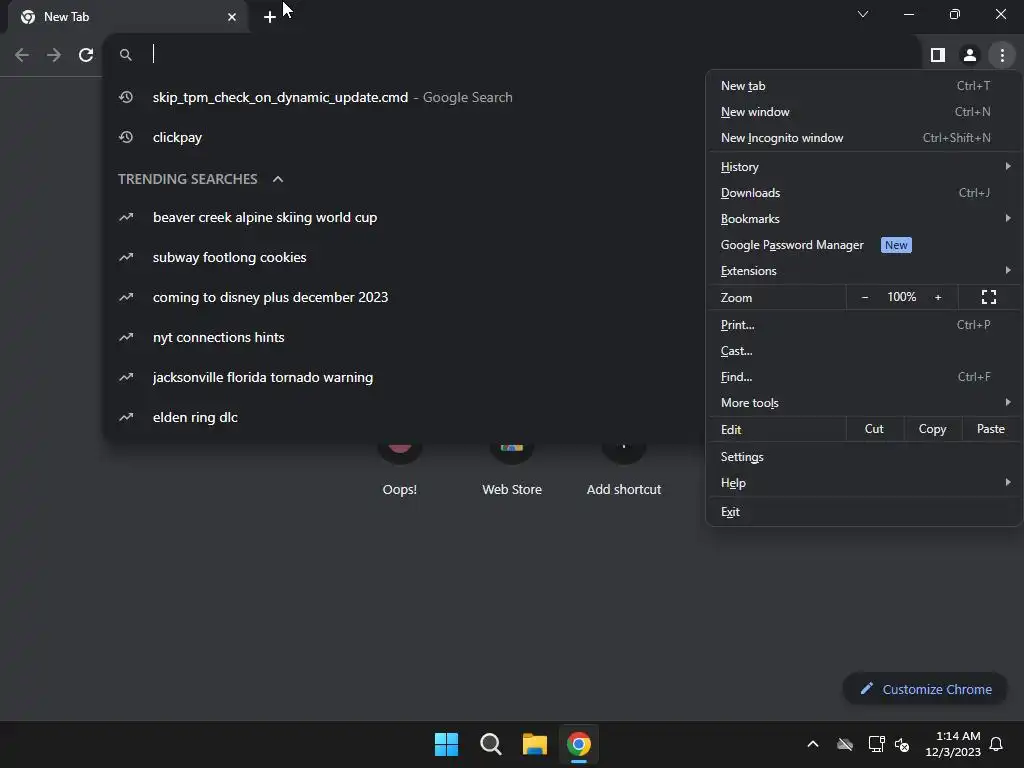Click the Chrome taskbar icon
Screen dimensions: 1024x768
(x=579, y=744)
